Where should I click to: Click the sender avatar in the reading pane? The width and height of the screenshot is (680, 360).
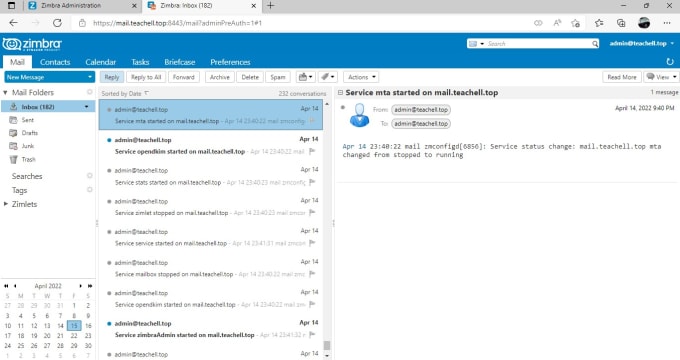[360, 115]
